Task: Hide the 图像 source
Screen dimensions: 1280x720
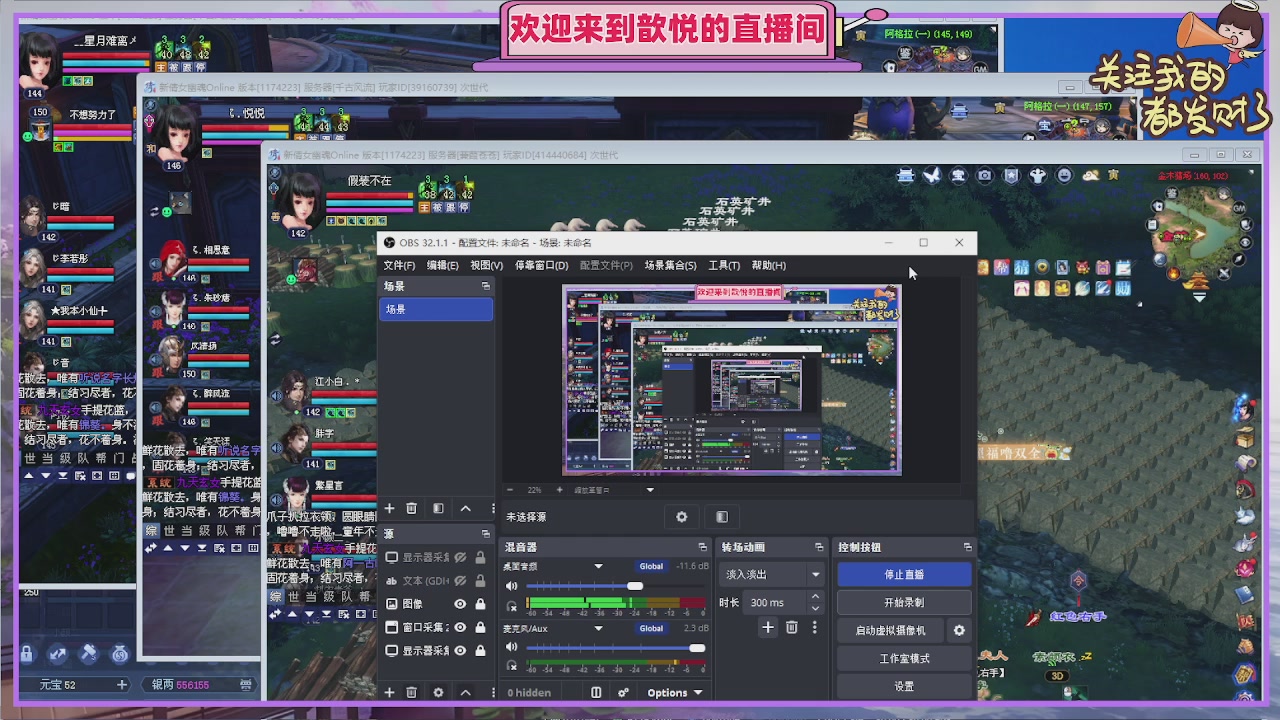Action: click(x=460, y=604)
